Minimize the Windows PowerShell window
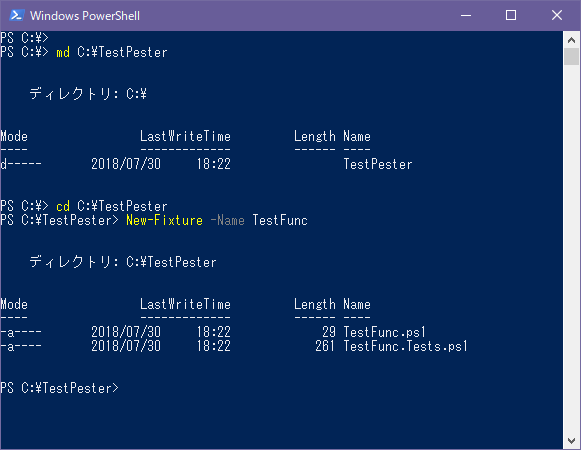 point(466,16)
